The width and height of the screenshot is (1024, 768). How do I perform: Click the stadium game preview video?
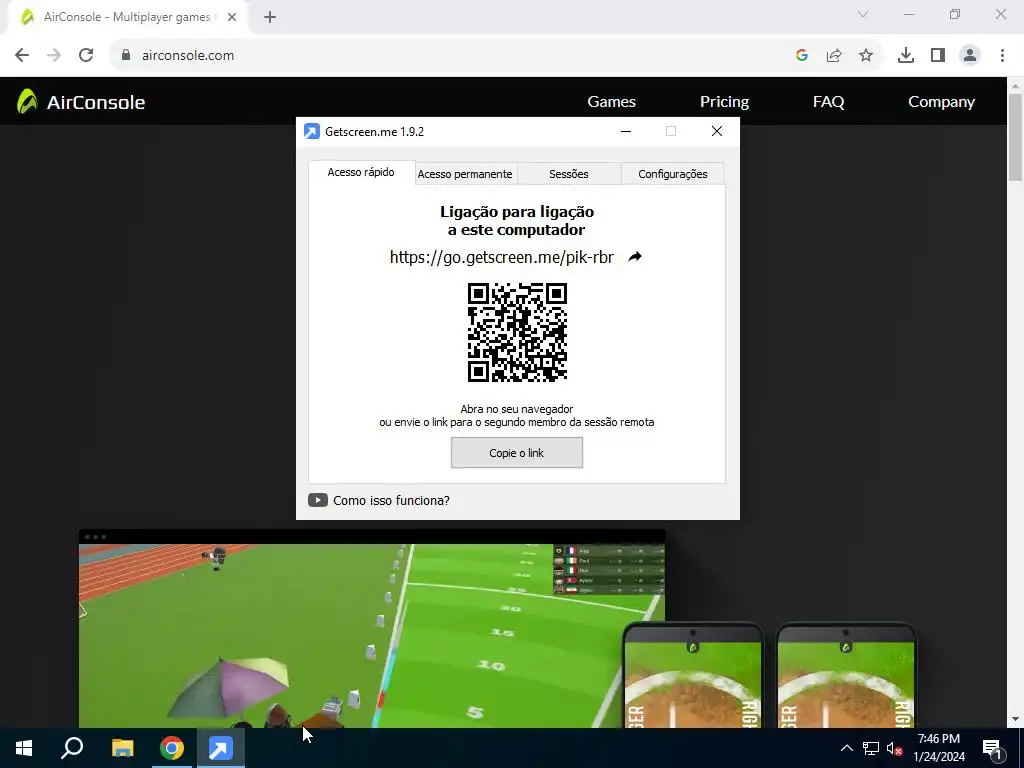click(x=372, y=628)
